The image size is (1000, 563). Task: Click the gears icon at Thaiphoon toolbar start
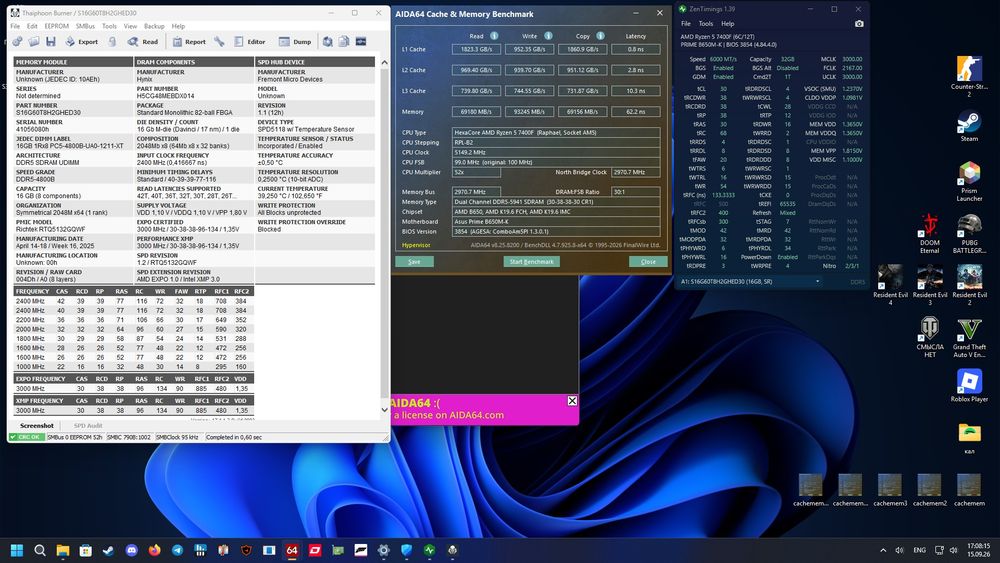[x=17, y=41]
